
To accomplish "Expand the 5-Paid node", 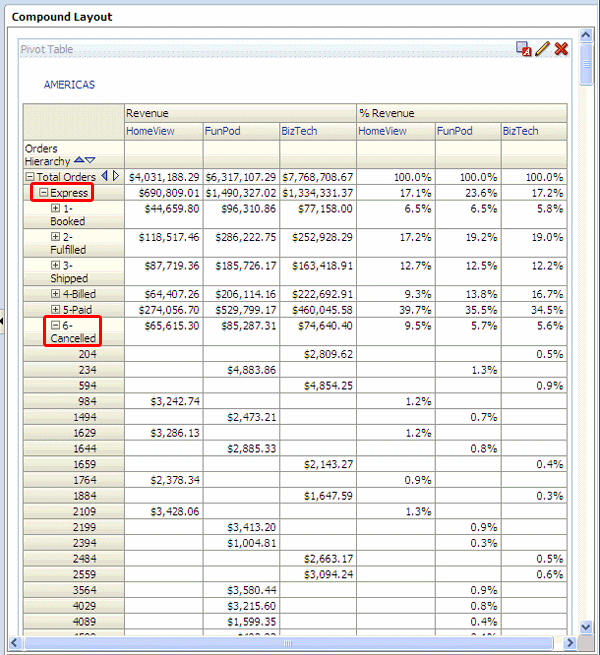I will (55, 309).
